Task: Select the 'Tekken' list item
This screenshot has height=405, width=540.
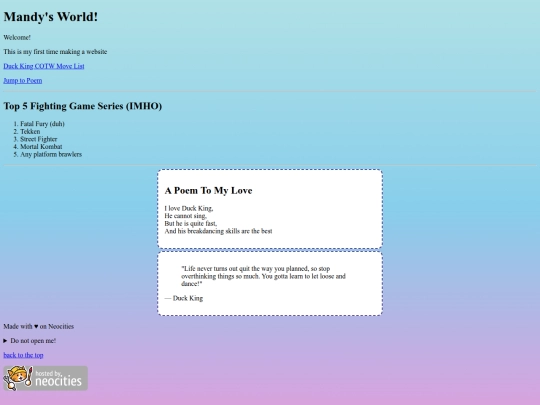Action: click(x=30, y=131)
